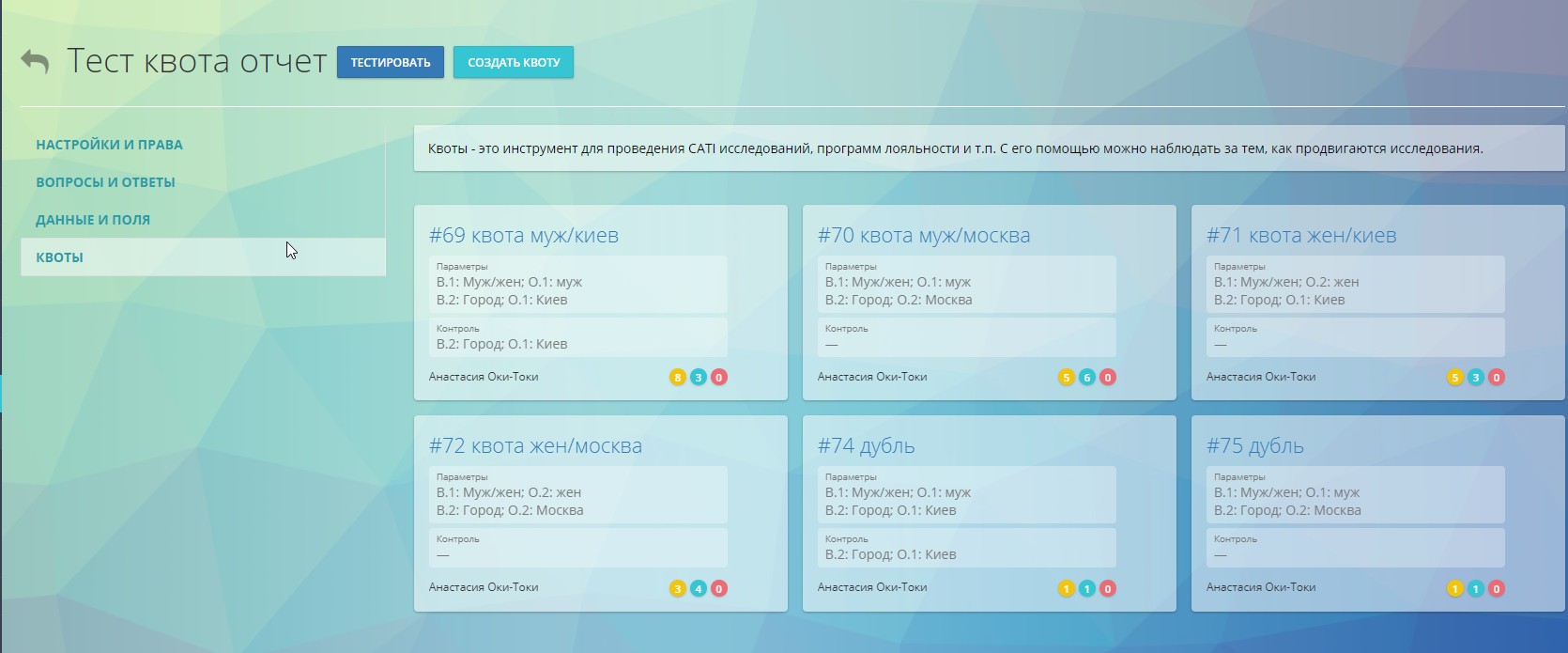Click red badge 0 on quota #75
Image resolution: width=1568 pixels, height=653 pixels.
point(1497,589)
